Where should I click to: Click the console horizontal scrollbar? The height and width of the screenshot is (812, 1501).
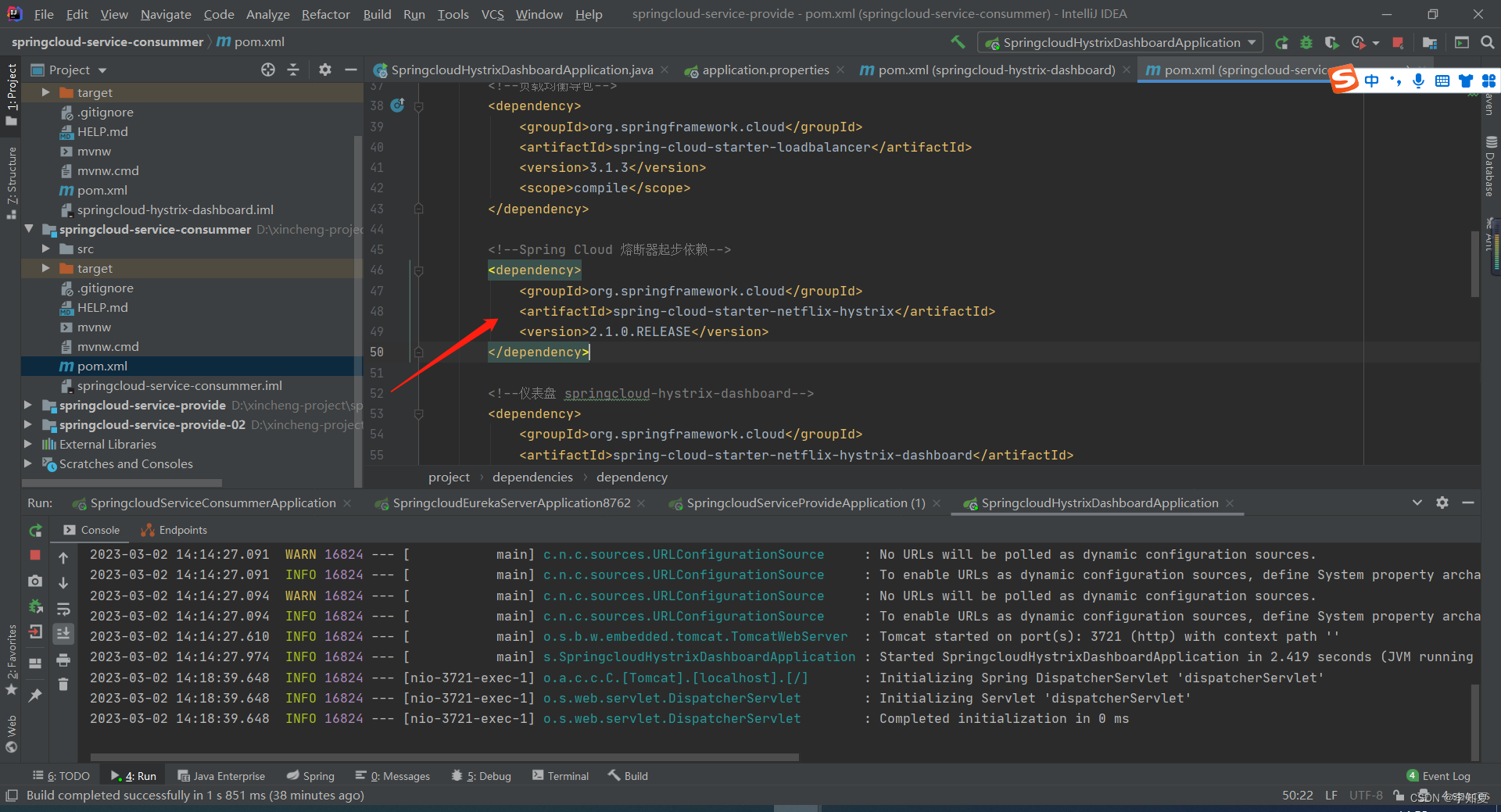click(444, 757)
